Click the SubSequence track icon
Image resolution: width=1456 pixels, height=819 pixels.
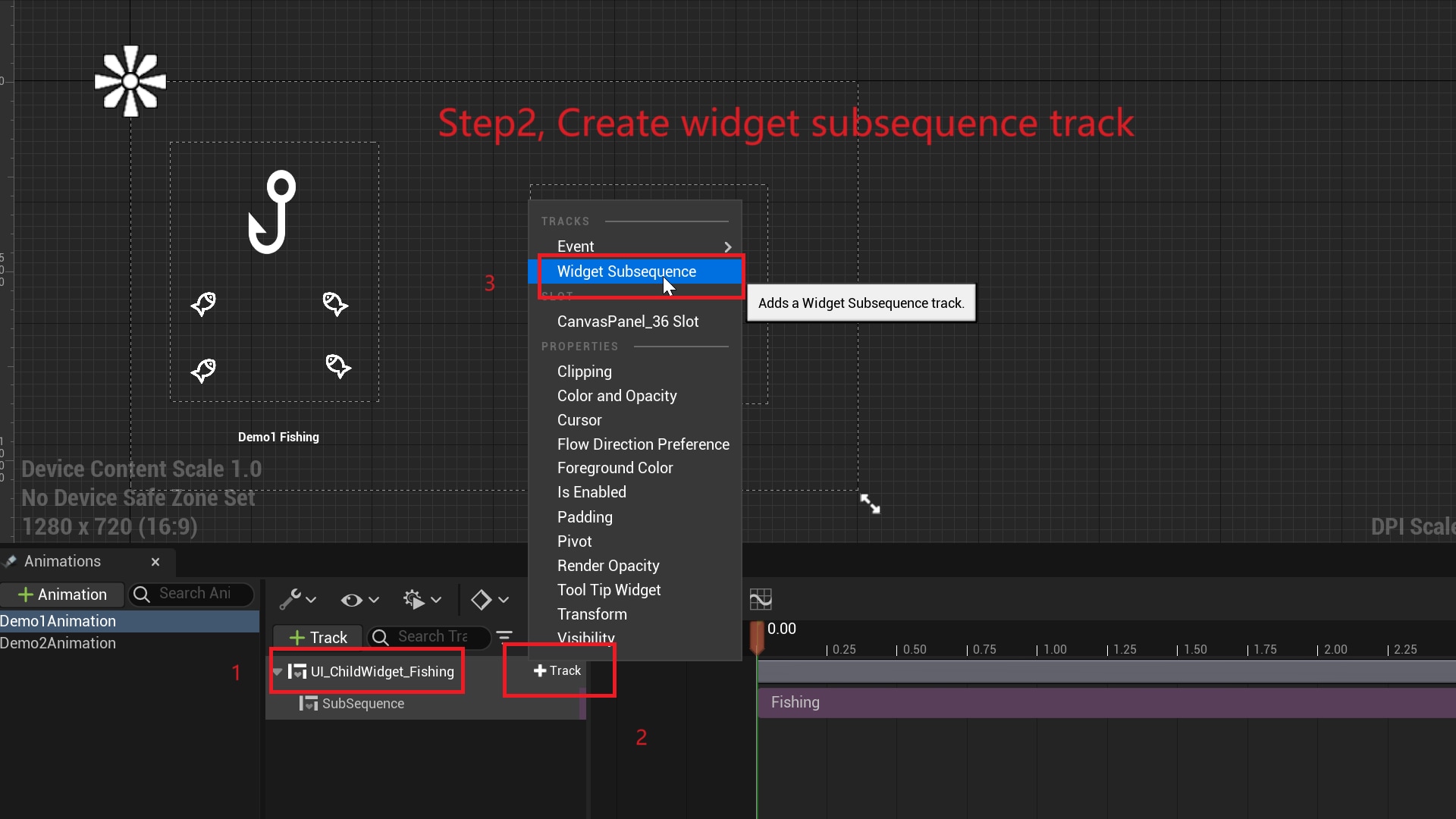[308, 704]
